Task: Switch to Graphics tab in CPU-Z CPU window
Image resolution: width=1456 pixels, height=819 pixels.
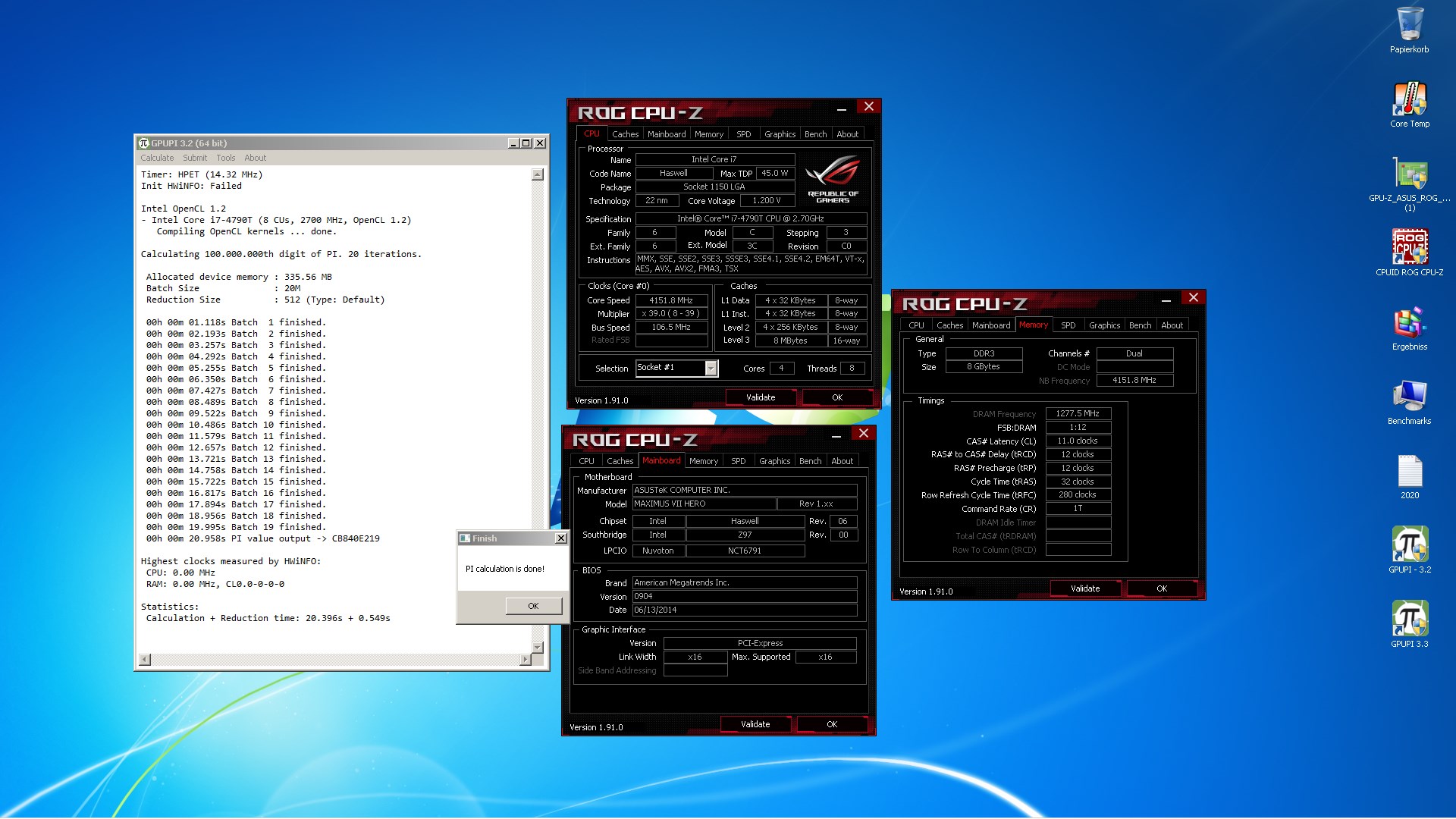Action: pos(780,134)
